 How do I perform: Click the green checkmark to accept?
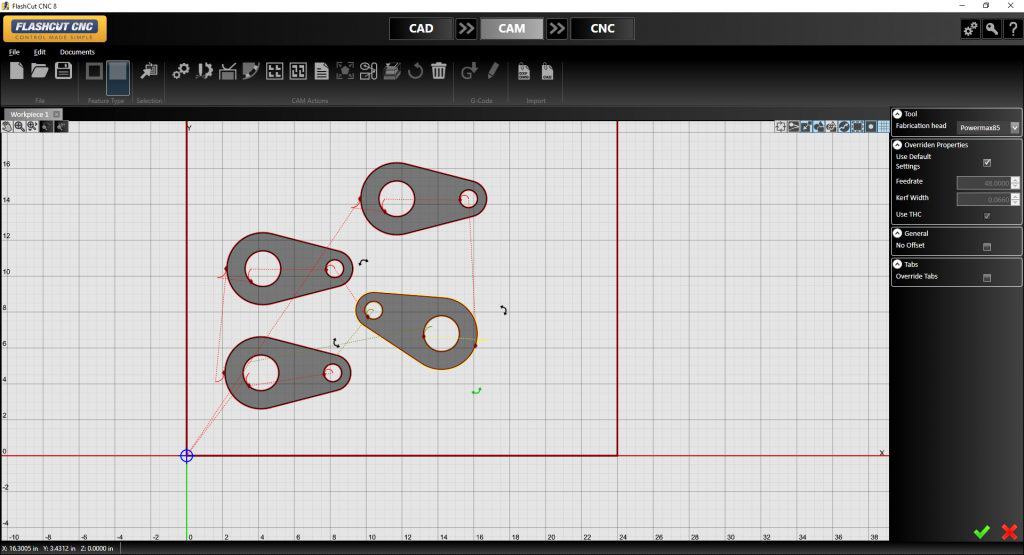[x=981, y=532]
